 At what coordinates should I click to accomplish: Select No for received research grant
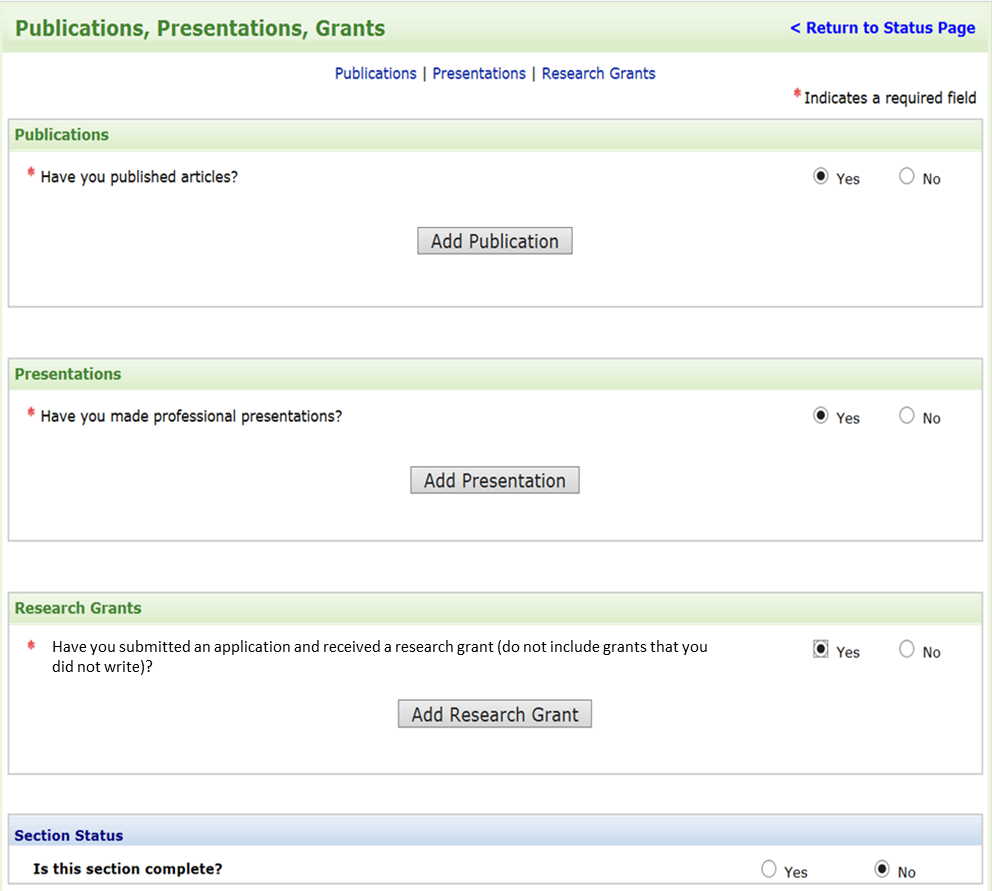(x=907, y=650)
